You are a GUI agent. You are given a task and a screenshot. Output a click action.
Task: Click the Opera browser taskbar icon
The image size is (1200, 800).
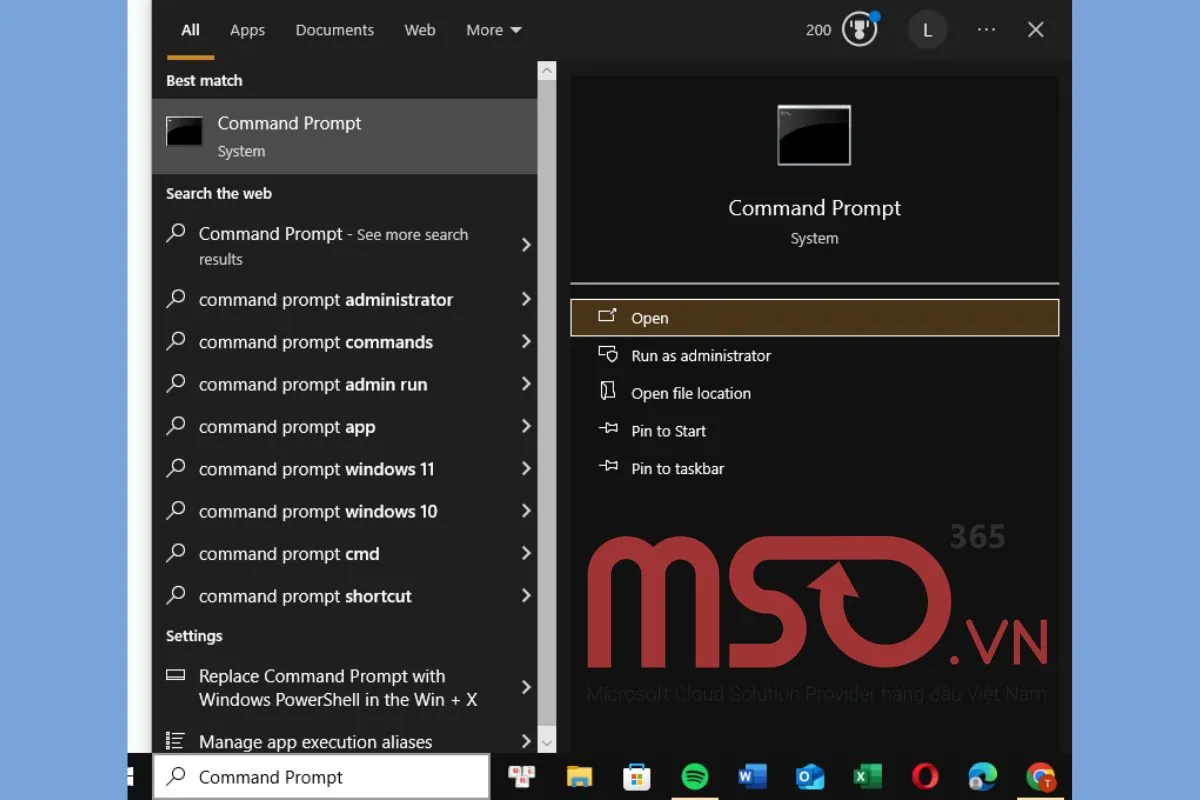pyautogui.click(x=925, y=777)
